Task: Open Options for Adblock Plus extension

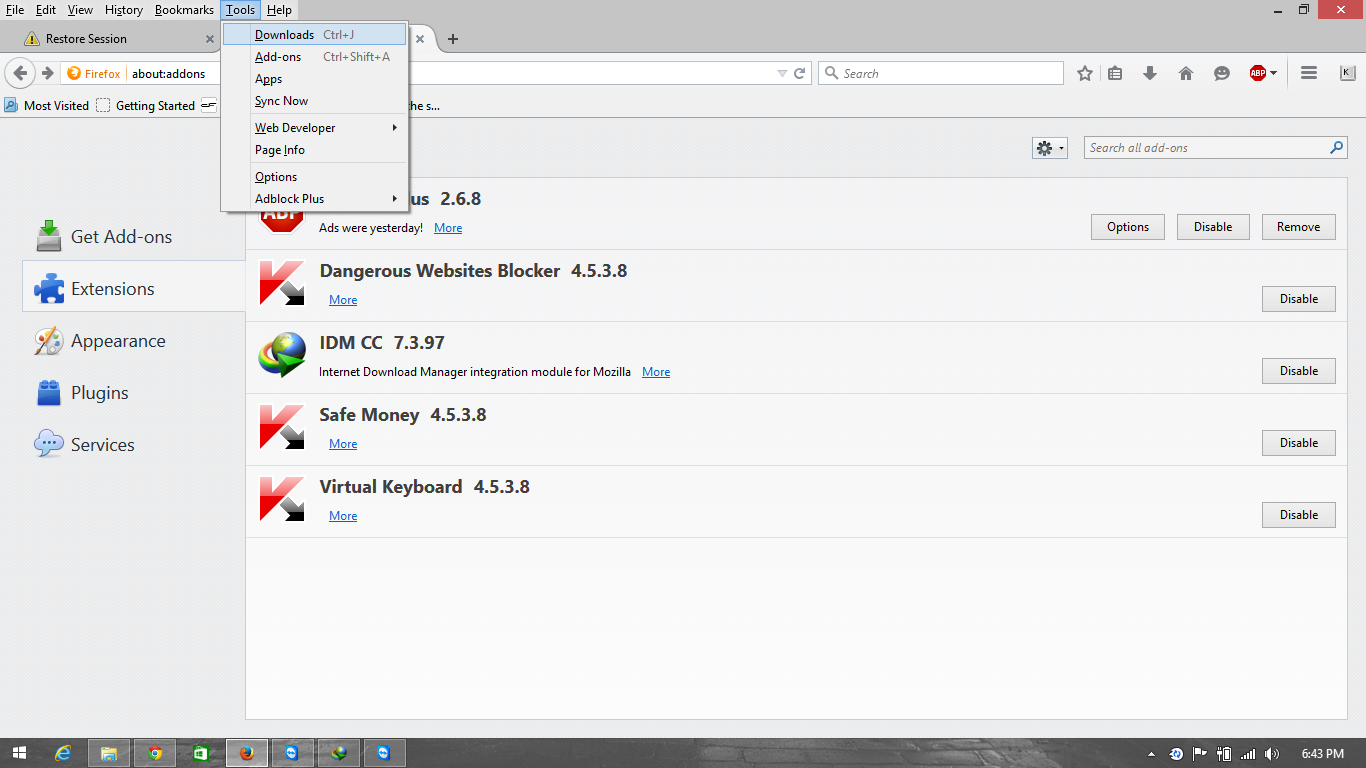Action: (x=1128, y=227)
